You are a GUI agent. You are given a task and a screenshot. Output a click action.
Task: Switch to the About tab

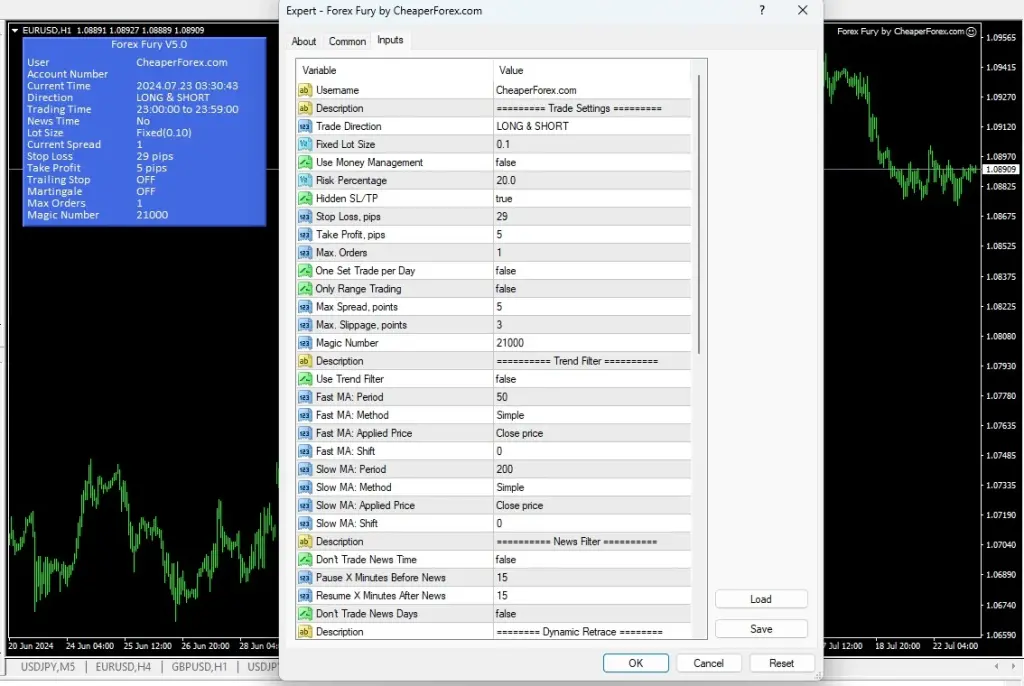[304, 41]
